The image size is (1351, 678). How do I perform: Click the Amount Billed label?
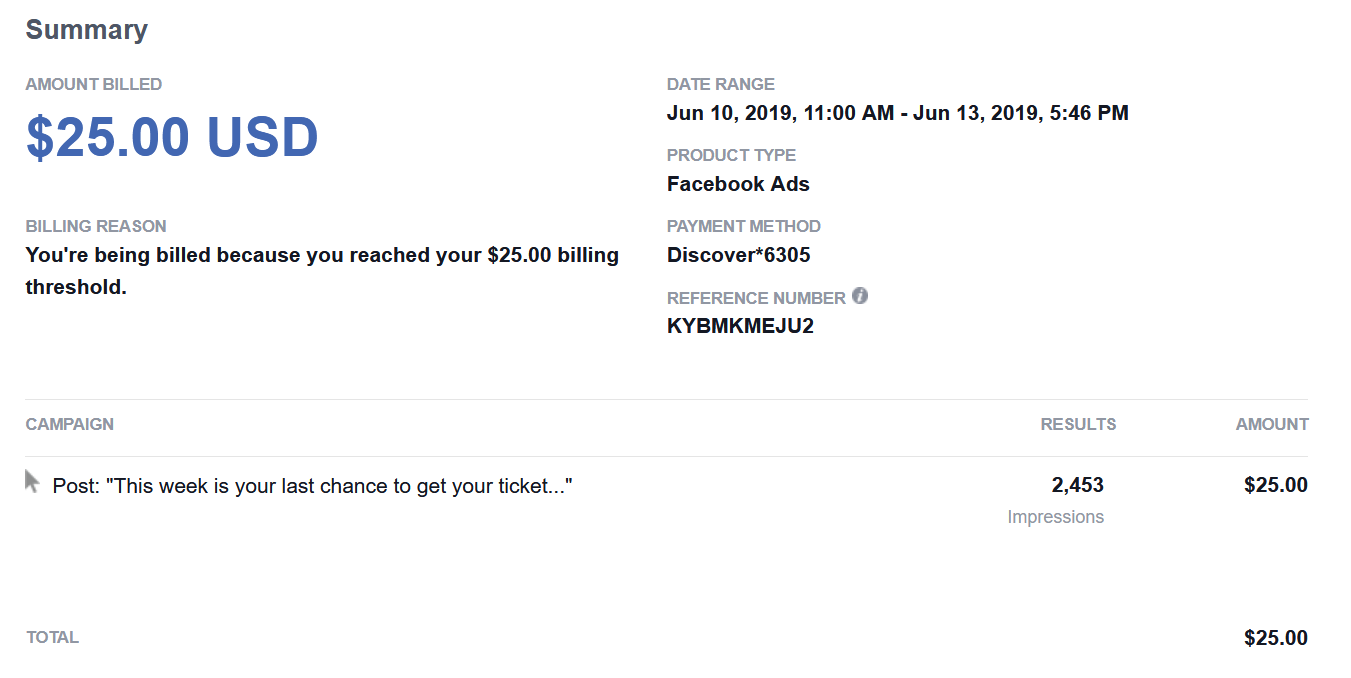click(94, 85)
